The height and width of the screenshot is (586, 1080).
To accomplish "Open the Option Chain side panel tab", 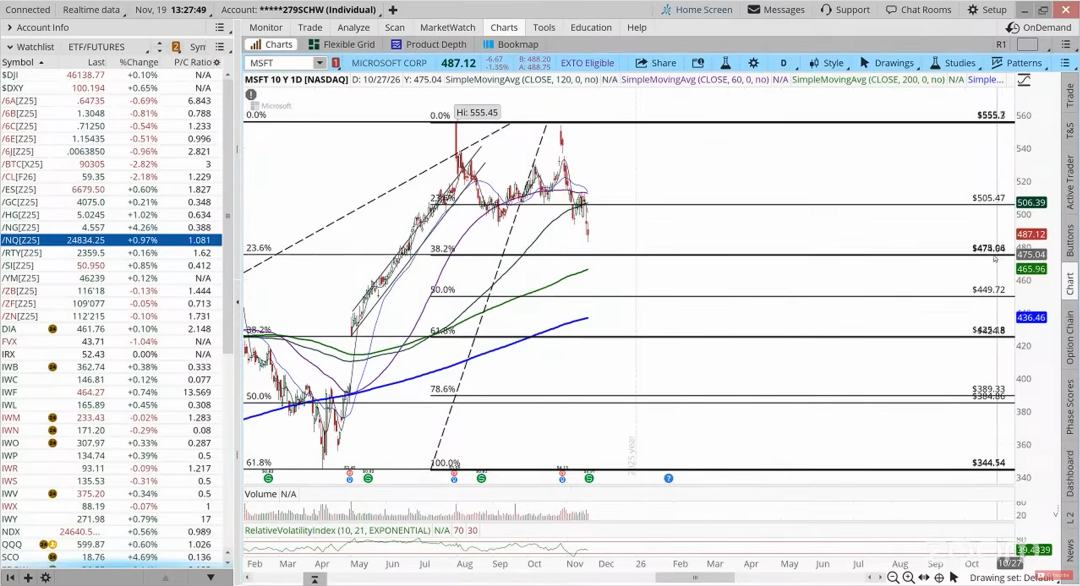I will 1070,337.
